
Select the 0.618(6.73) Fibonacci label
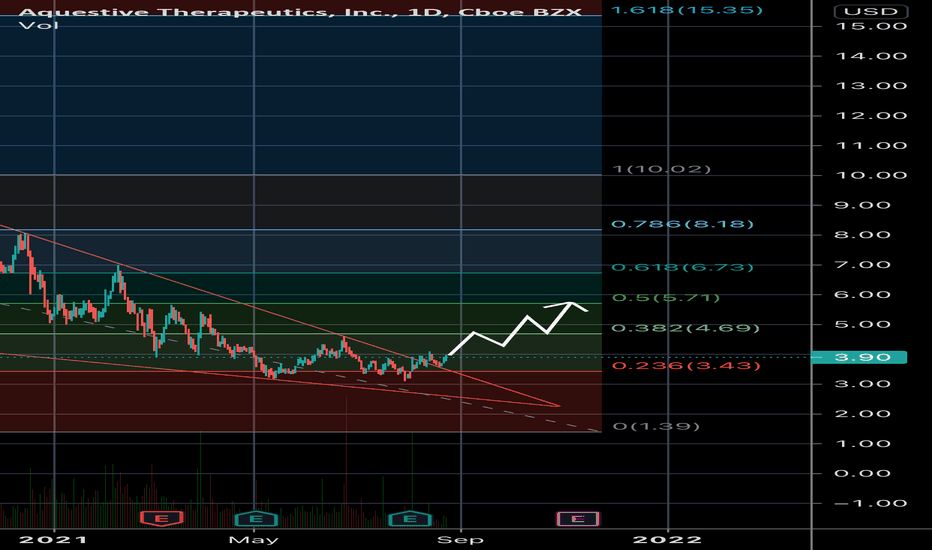[682, 268]
